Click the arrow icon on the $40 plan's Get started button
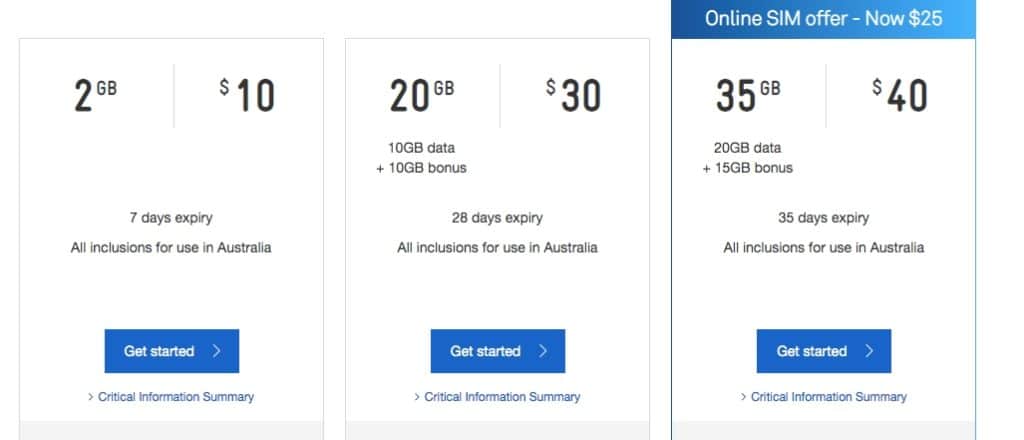 869,351
